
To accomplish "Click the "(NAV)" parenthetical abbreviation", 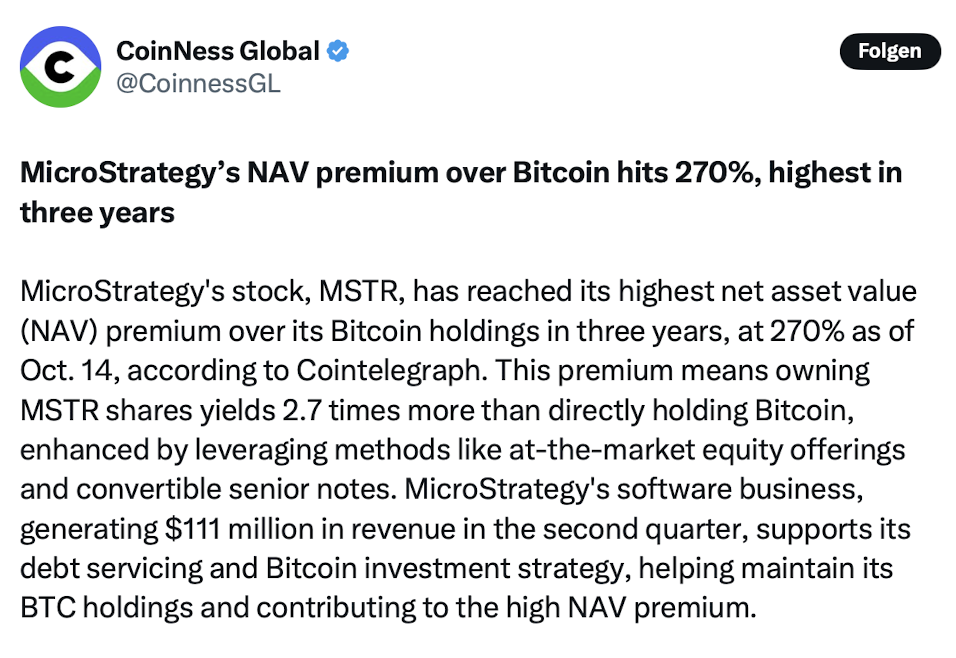I will [x=59, y=332].
